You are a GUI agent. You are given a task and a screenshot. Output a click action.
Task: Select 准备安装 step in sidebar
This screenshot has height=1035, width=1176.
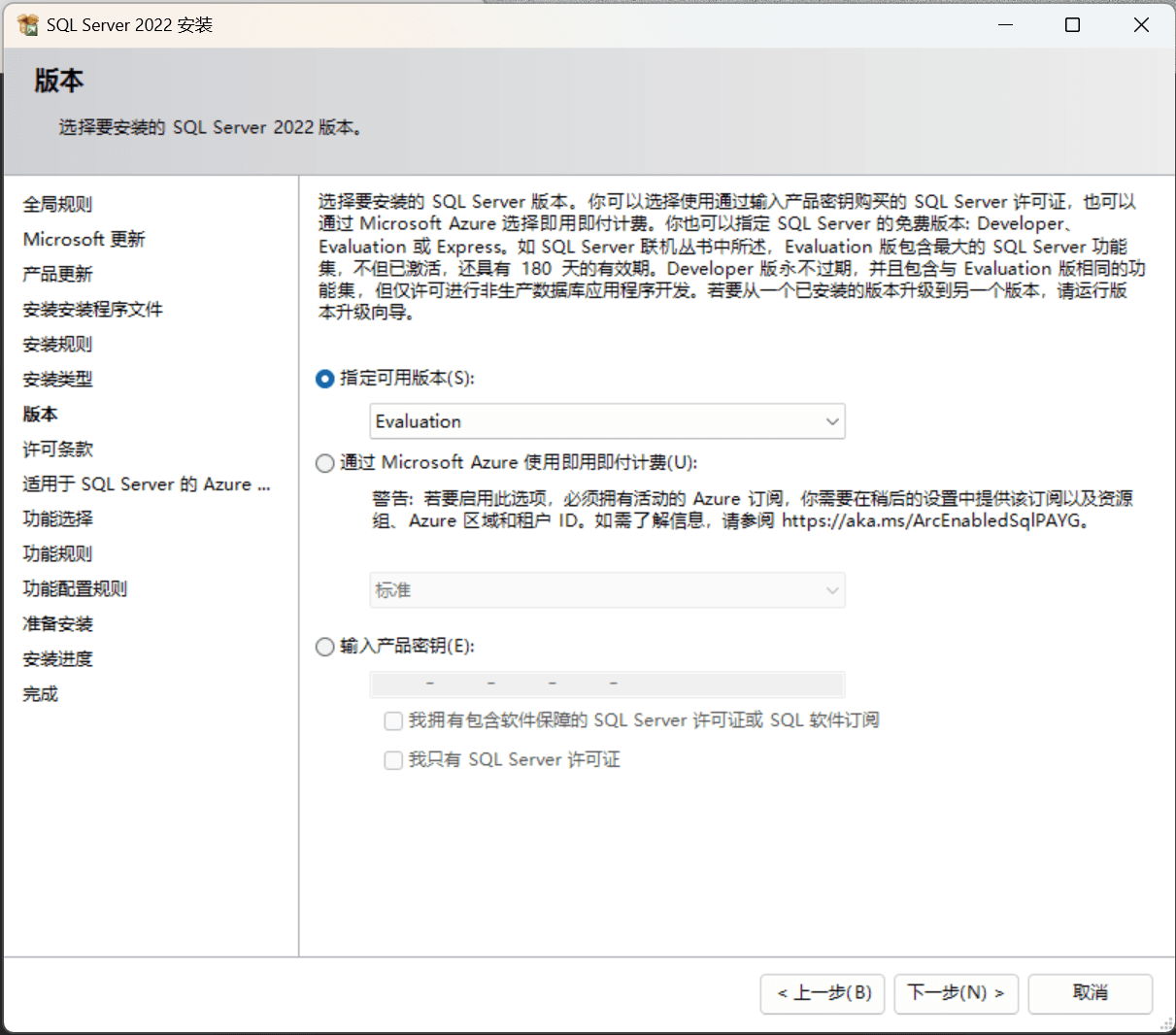coord(57,624)
